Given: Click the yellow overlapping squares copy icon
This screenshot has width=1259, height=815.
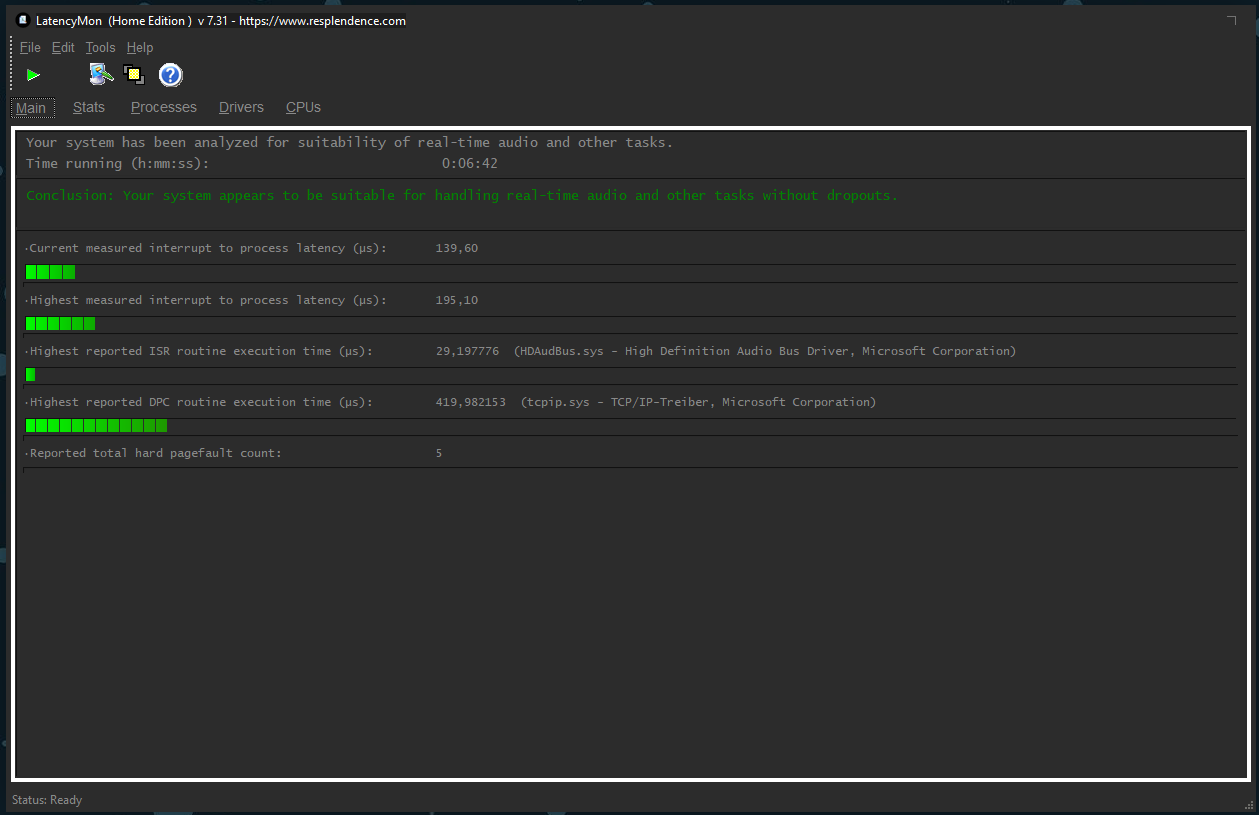Looking at the screenshot, I should tap(134, 75).
